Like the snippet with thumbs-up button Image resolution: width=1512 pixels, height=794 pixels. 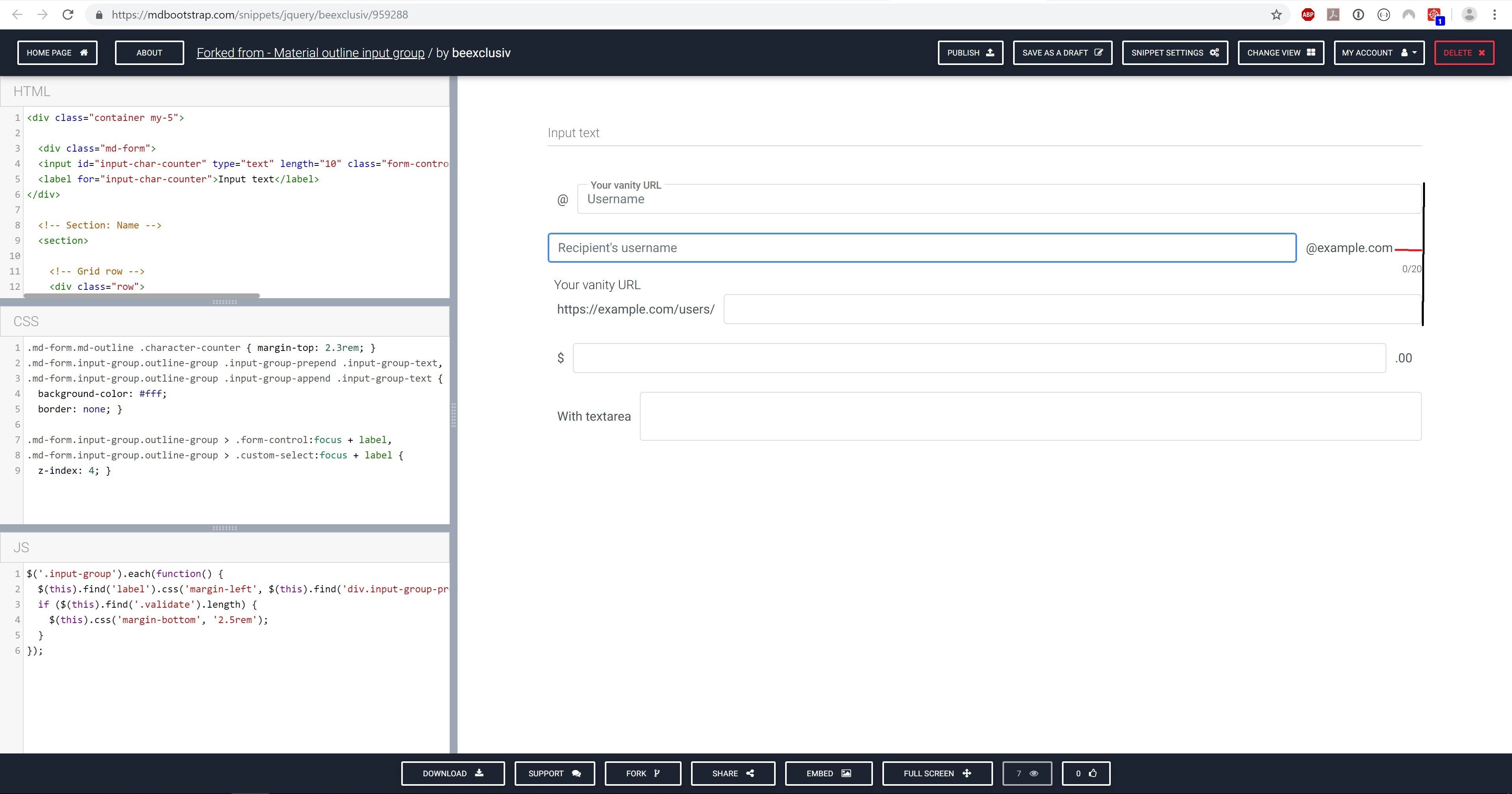tap(1086, 774)
